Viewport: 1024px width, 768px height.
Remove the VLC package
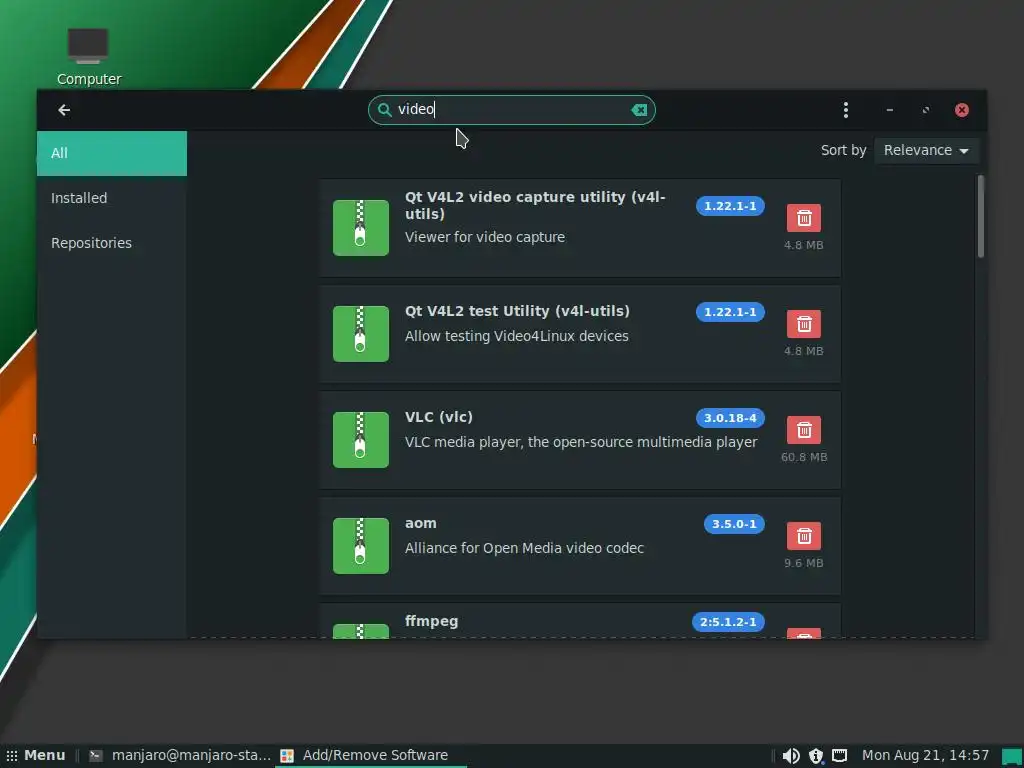pos(804,430)
